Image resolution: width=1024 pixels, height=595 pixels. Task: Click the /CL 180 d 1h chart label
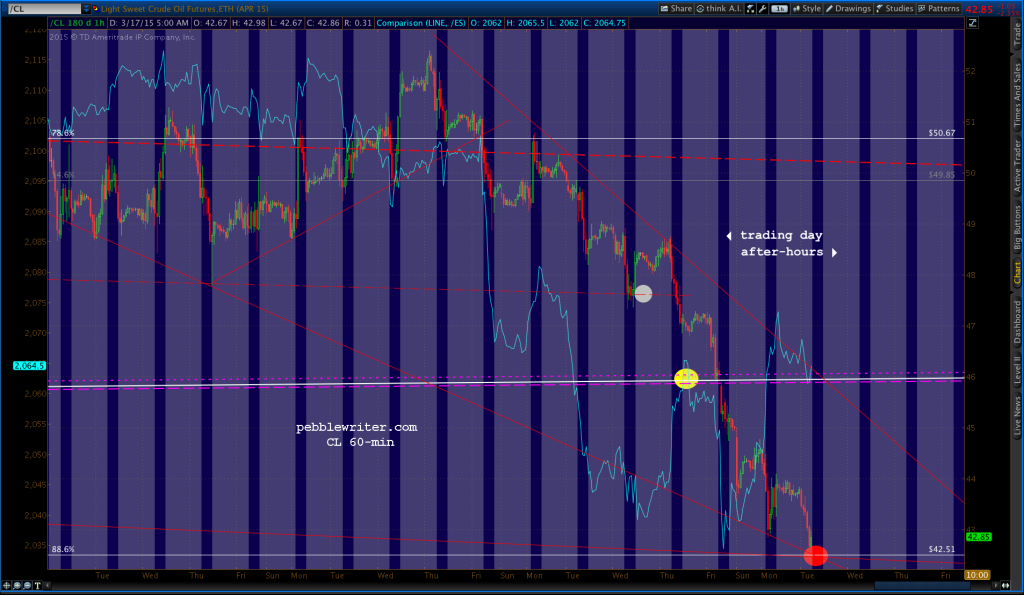tap(78, 23)
